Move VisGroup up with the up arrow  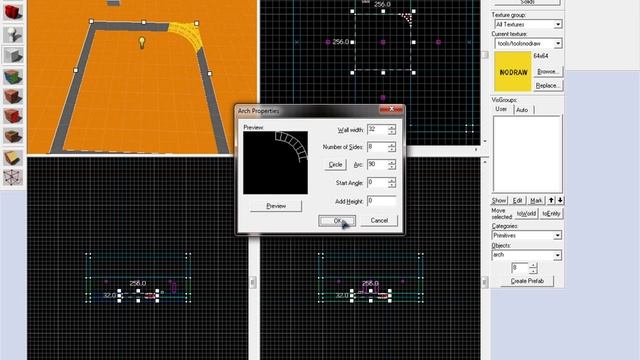click(x=551, y=200)
